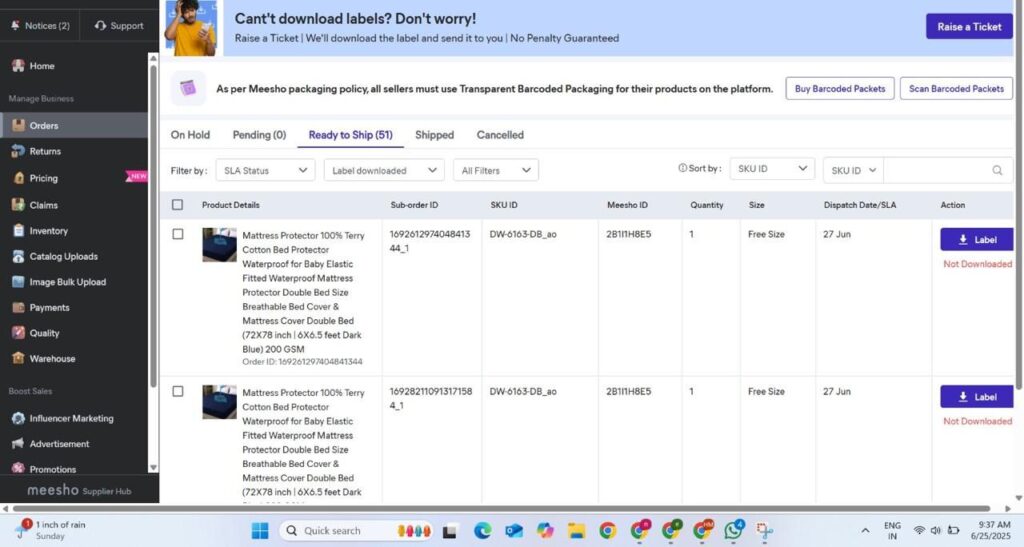Open the Inventory sidebar icon

[x=18, y=231]
